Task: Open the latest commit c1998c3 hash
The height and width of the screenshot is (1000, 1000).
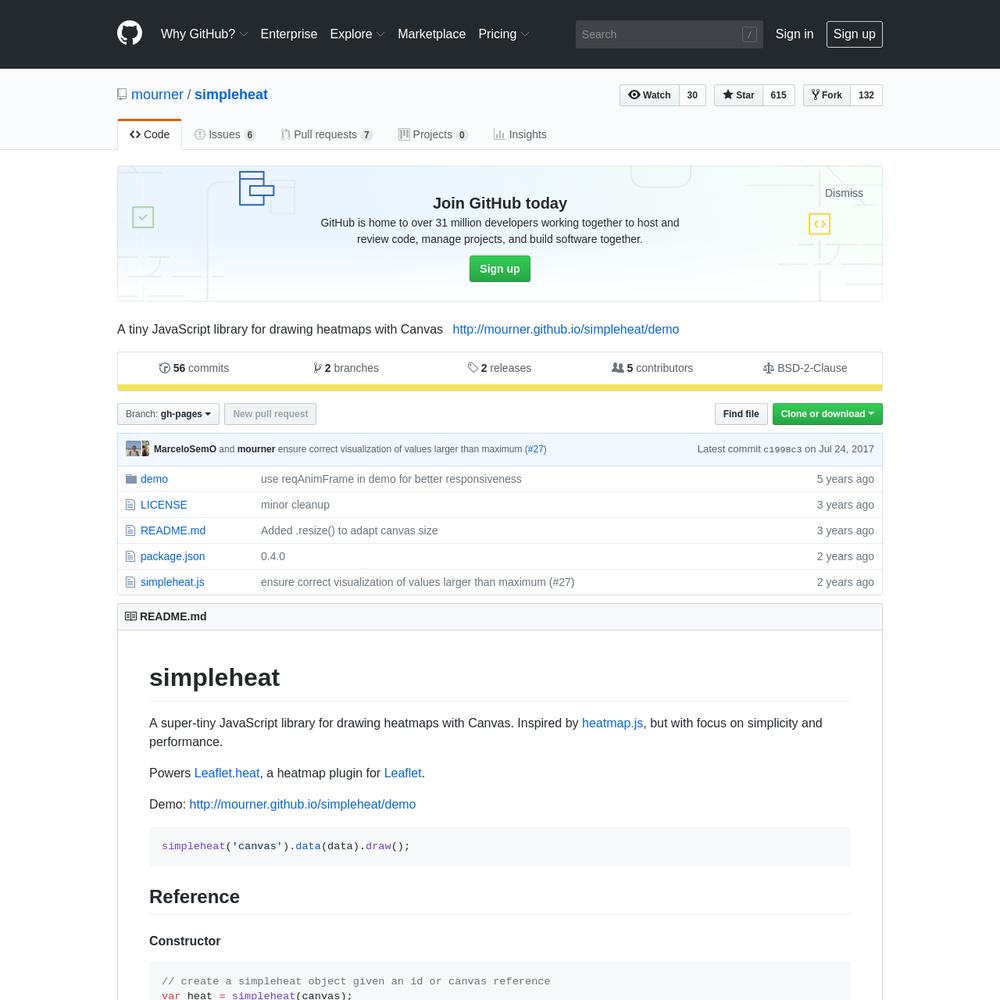Action: (783, 450)
